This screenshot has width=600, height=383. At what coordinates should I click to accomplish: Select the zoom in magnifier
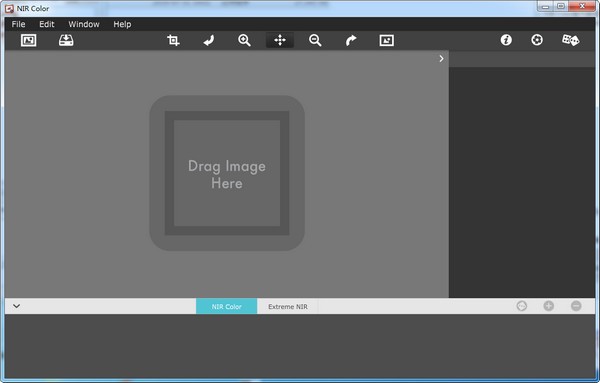point(244,40)
